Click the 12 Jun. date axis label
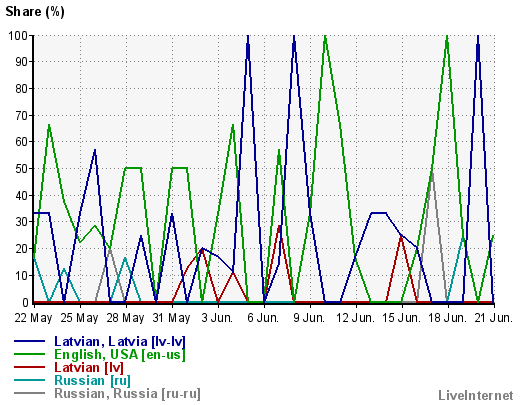The width and height of the screenshot is (520, 405). point(355,318)
